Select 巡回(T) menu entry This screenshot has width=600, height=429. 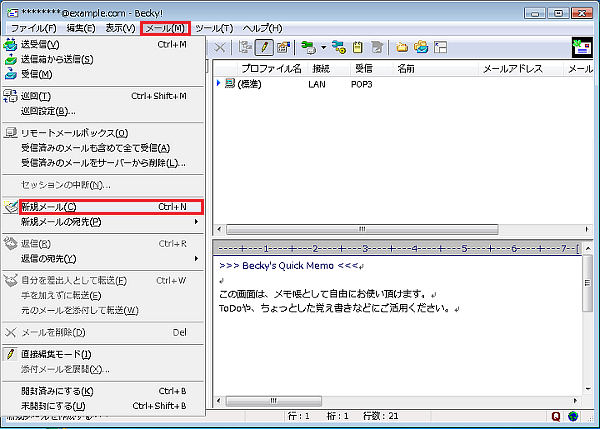click(x=103, y=96)
